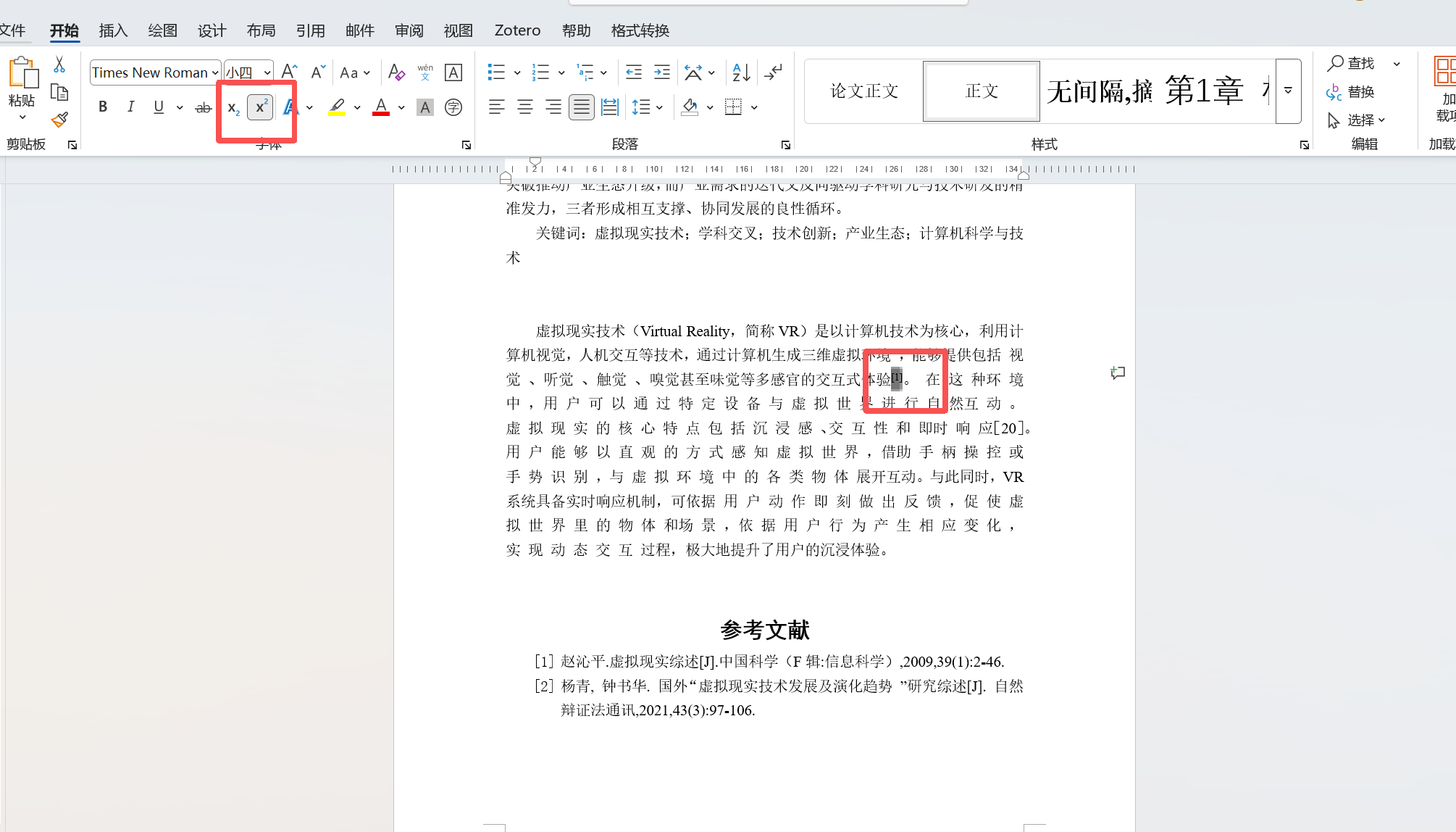This screenshot has height=832, width=1456.
Task: Click the Clear All Formatting icon
Action: [396, 72]
